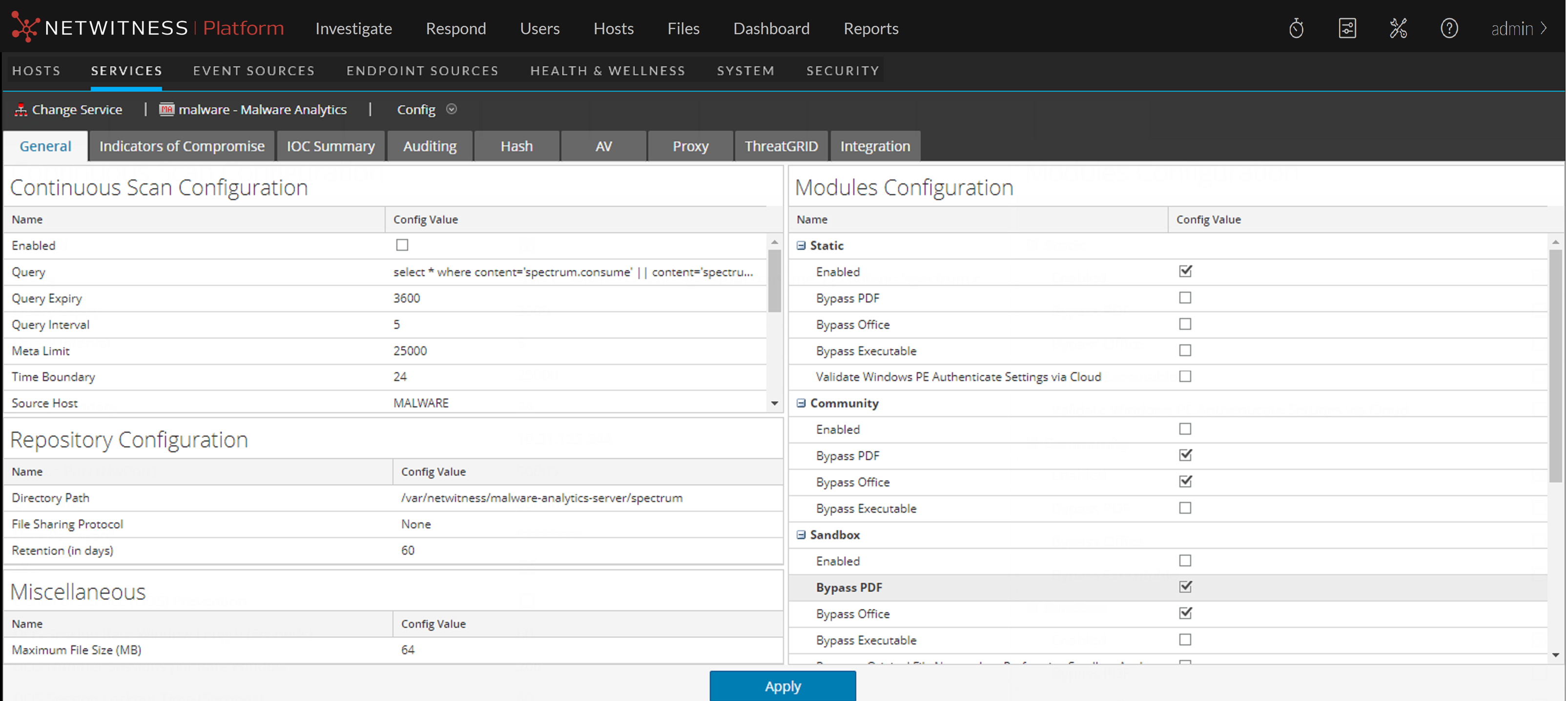
Task: Uncheck Static module Enabled checkbox
Action: pyautogui.click(x=1184, y=271)
